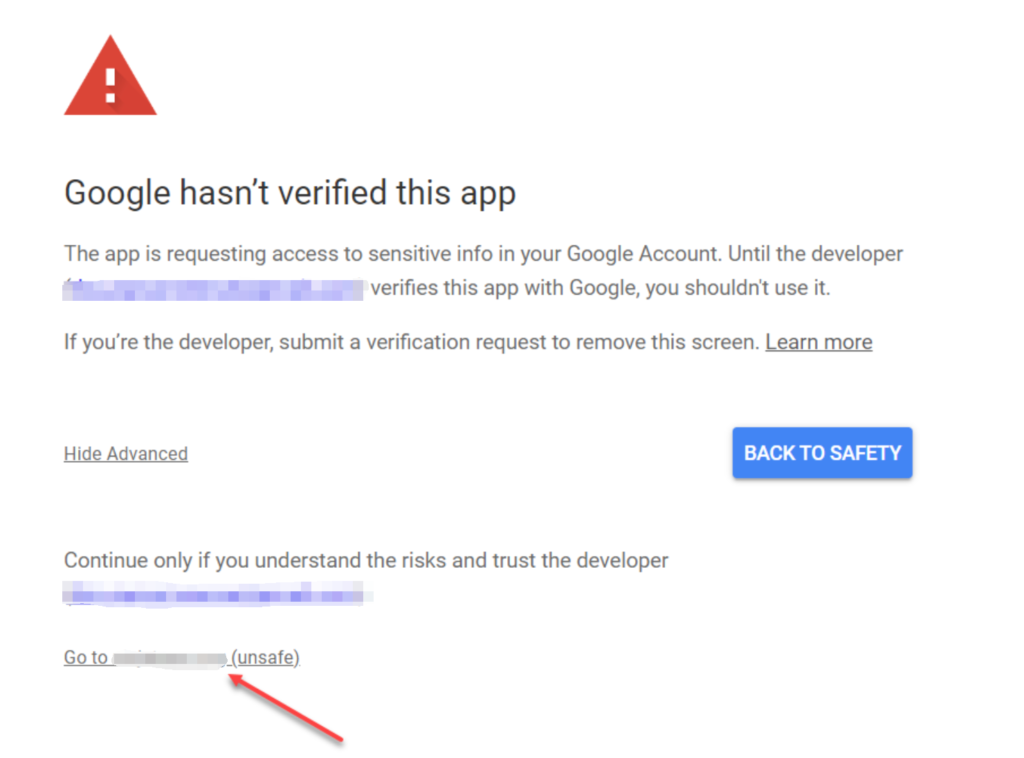Click the words Google Account in the paragraph

coord(642,253)
